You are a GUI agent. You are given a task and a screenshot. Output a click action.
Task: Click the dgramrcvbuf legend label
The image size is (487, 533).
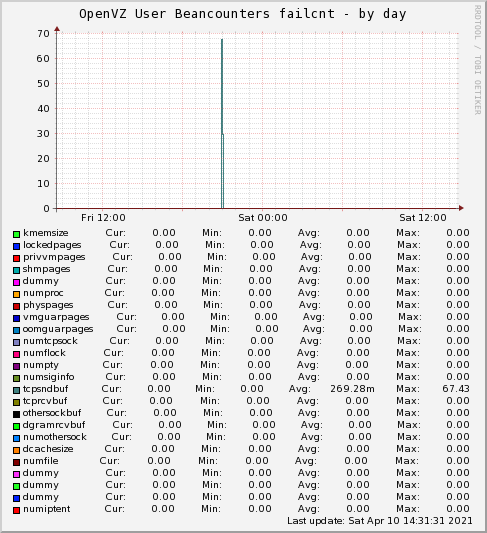point(54,425)
